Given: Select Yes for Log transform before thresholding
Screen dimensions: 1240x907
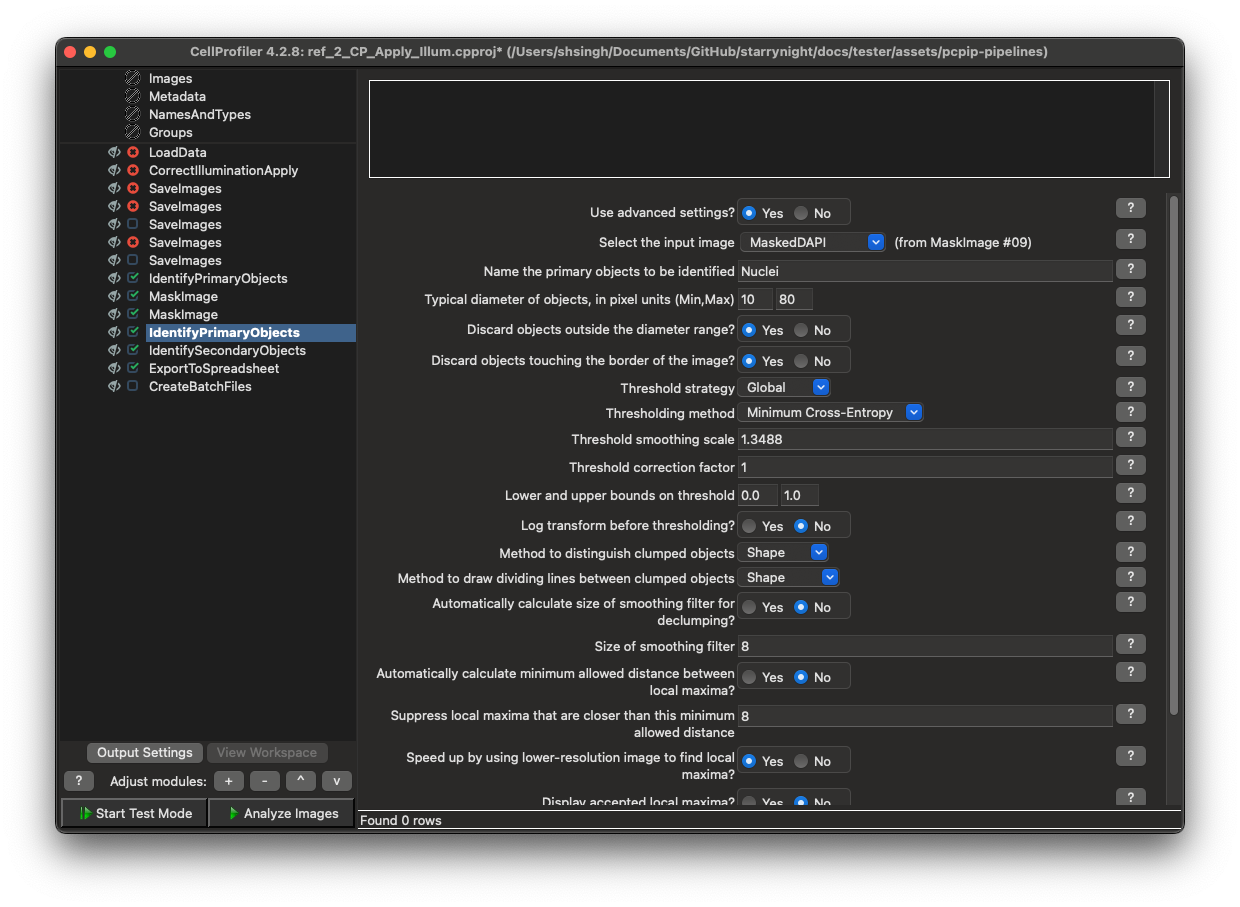Looking at the screenshot, I should 749,526.
